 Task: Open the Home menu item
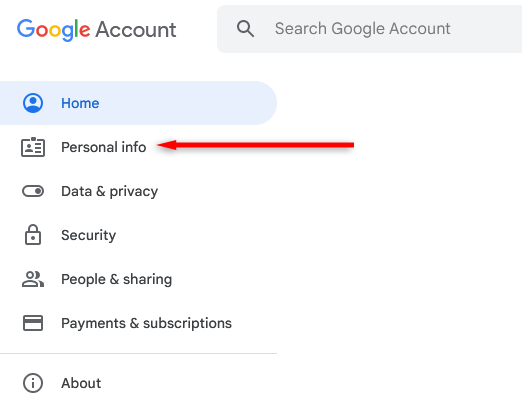pyautogui.click(x=138, y=103)
